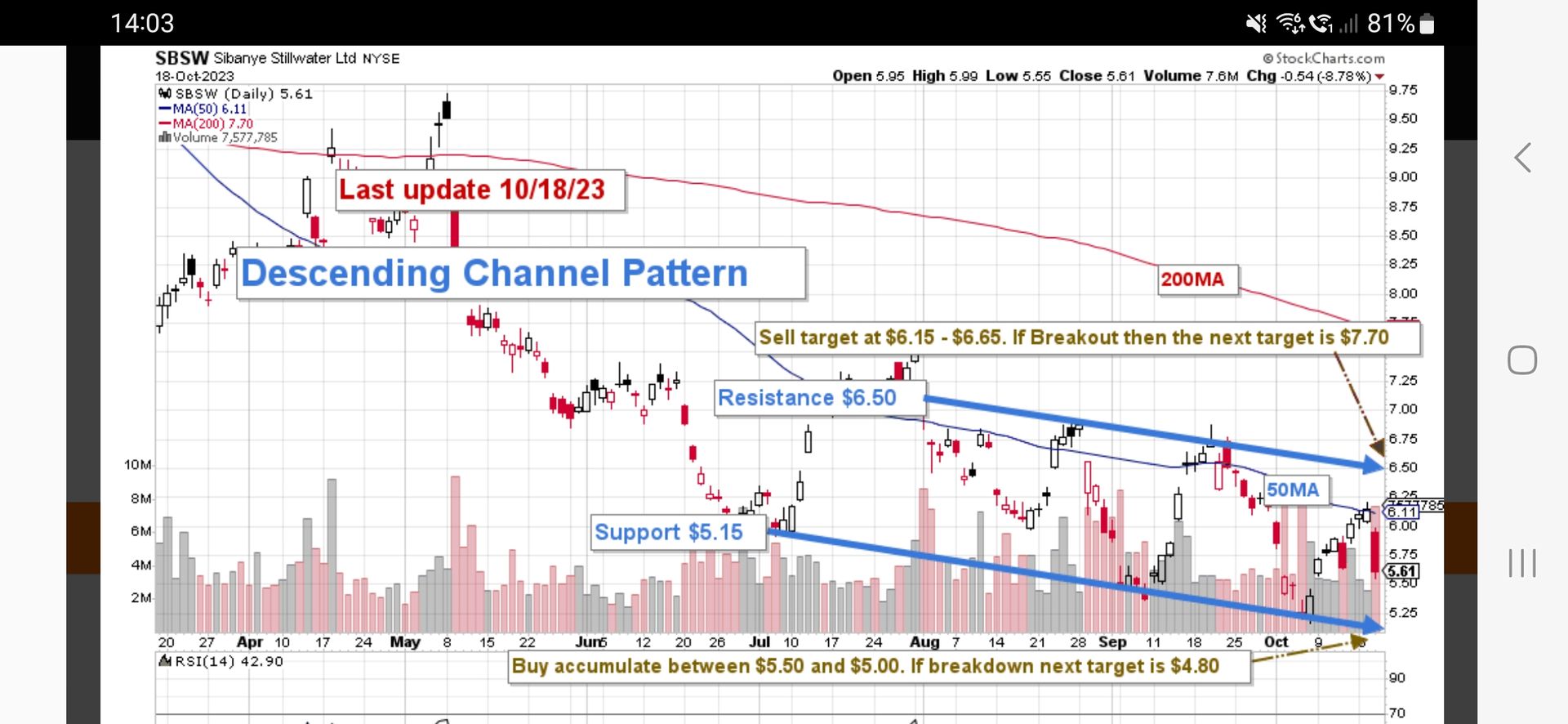Image resolution: width=1568 pixels, height=724 pixels.
Task: Click the MA(200) 7.70 legend entry
Action: [207, 123]
